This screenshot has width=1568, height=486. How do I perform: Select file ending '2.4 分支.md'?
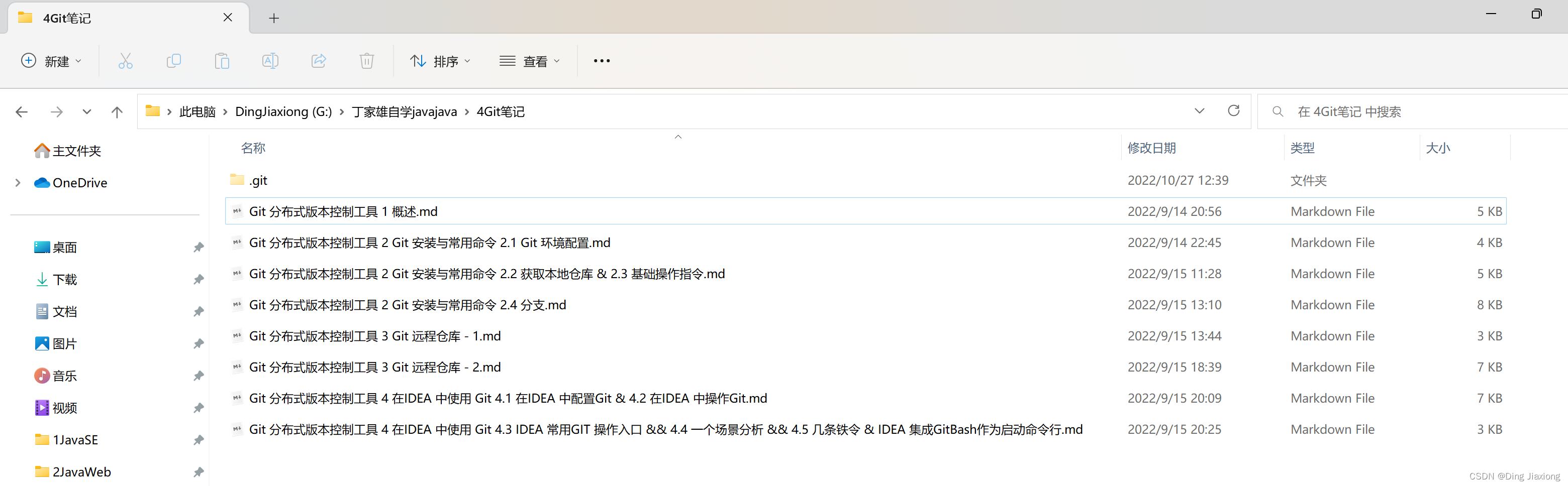point(408,305)
